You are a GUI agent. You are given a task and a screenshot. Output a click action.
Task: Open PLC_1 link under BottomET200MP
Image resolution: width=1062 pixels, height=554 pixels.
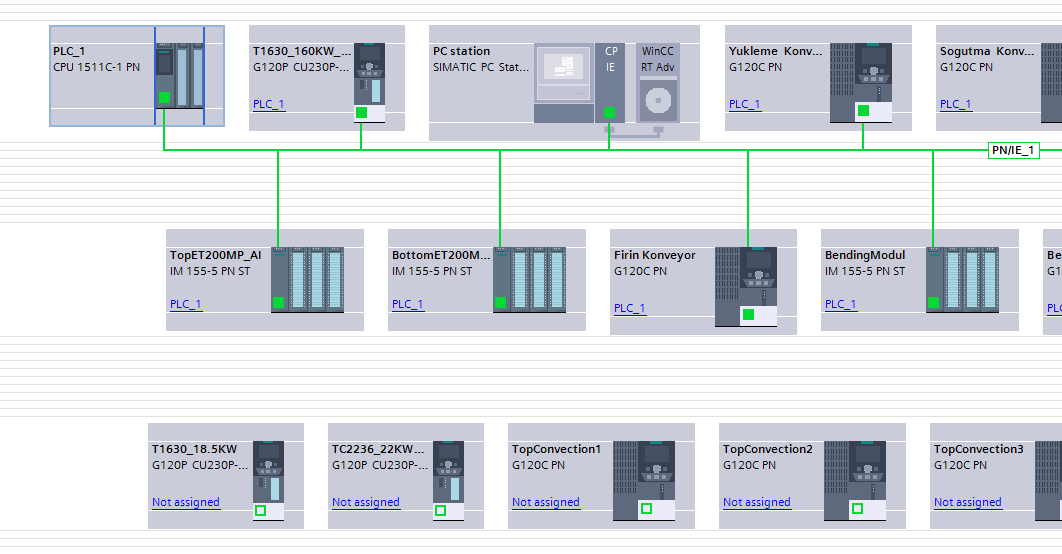pos(408,304)
